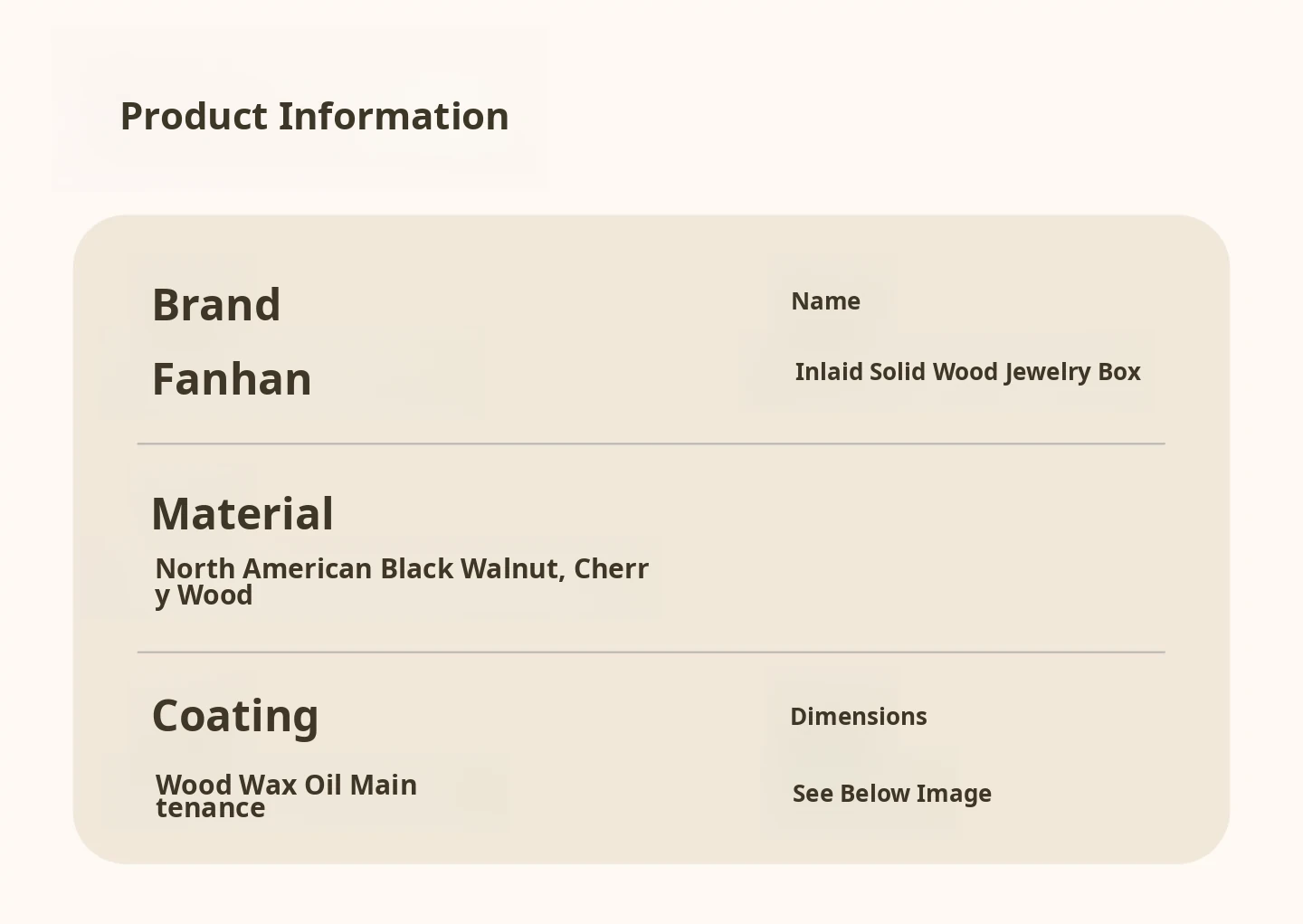
Task: Click the word 'Information' in the heading
Action: tap(394, 117)
